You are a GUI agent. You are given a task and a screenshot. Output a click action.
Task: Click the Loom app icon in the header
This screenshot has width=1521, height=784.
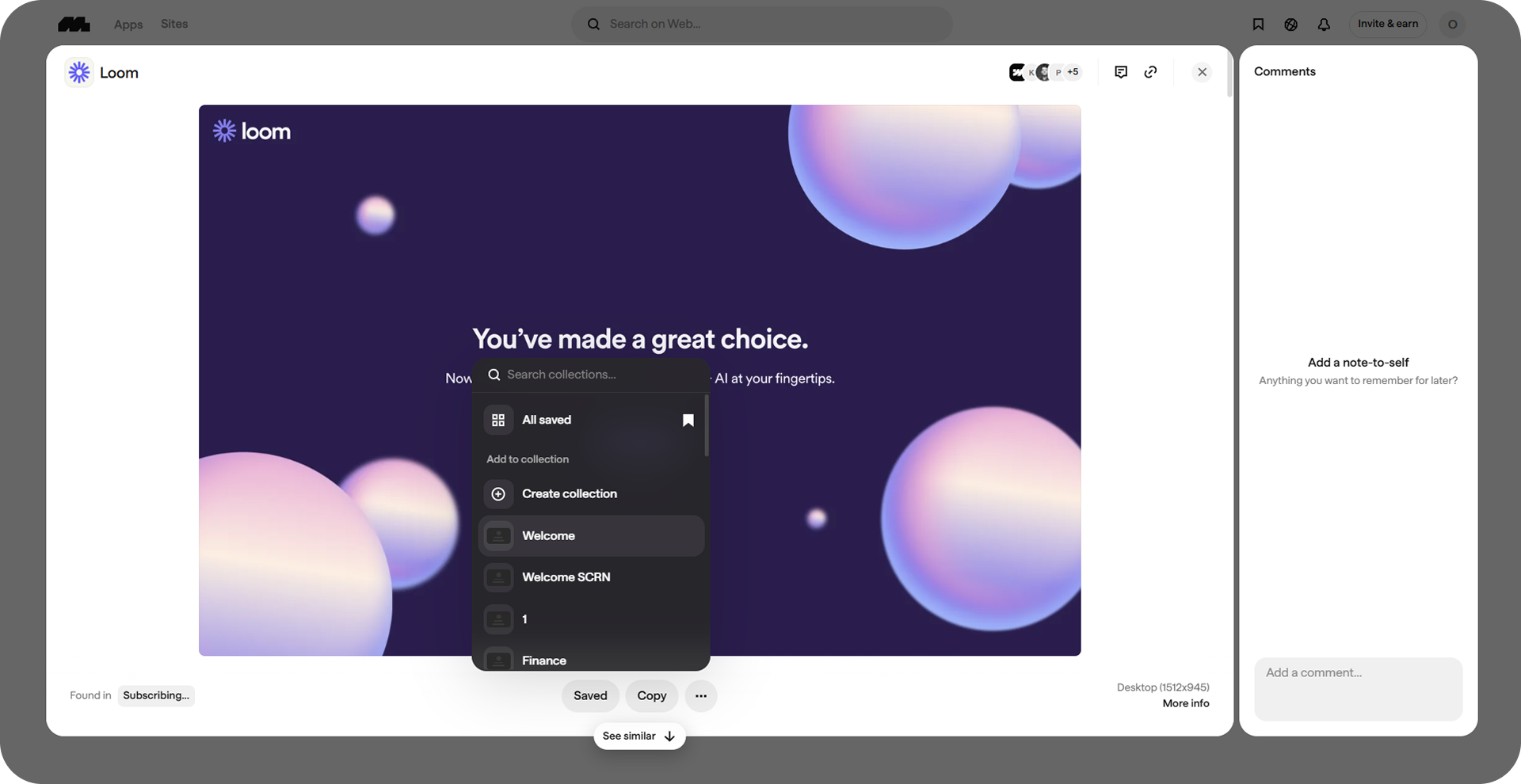79,72
